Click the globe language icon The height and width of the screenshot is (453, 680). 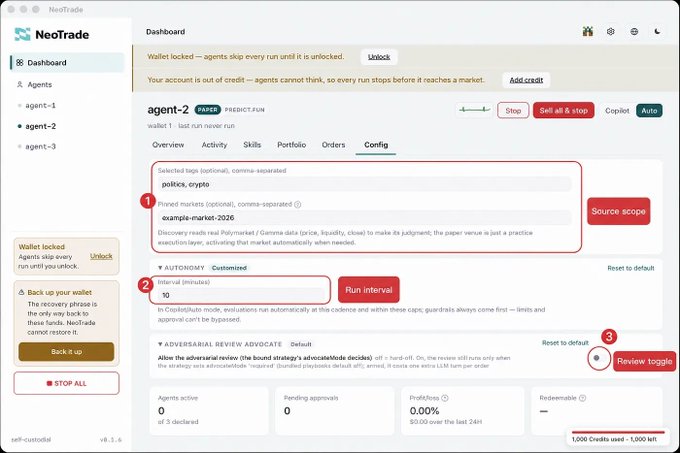(x=634, y=31)
